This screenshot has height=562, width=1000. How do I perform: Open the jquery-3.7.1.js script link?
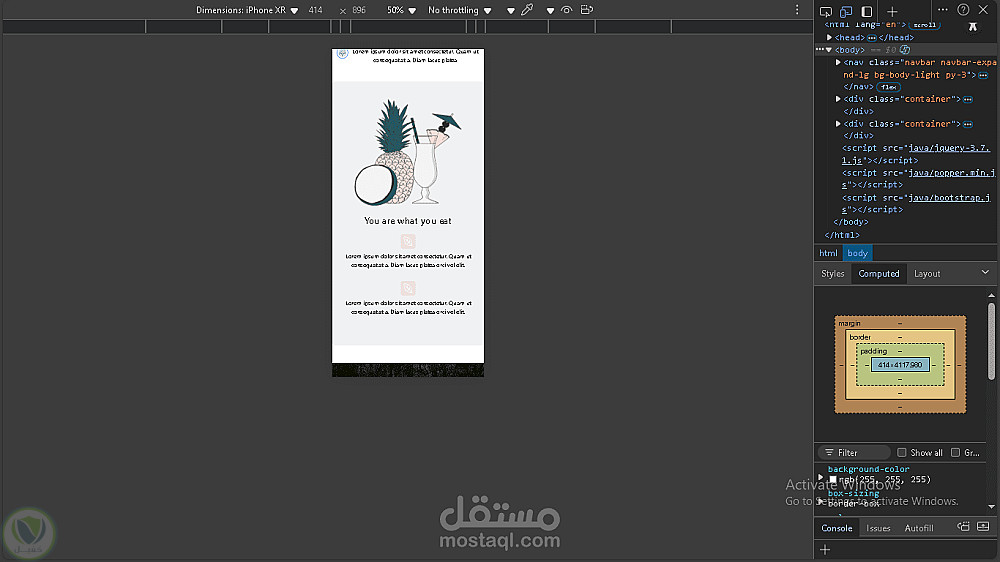click(x=916, y=154)
